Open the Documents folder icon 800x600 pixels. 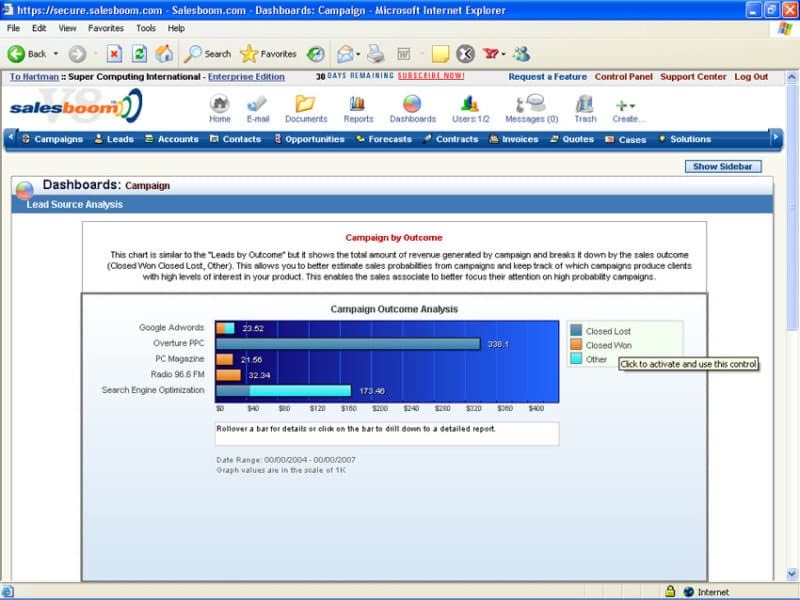(x=305, y=104)
